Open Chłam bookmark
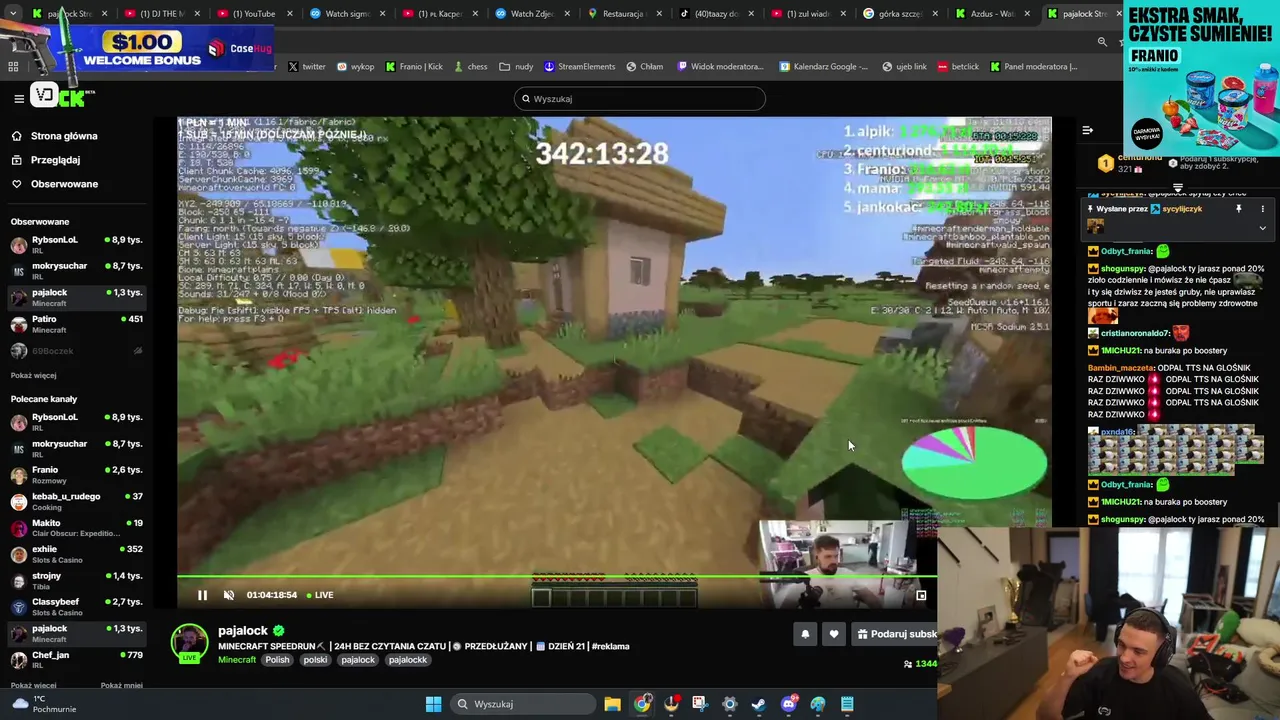Viewport: 1280px width, 720px height. pyautogui.click(x=645, y=67)
